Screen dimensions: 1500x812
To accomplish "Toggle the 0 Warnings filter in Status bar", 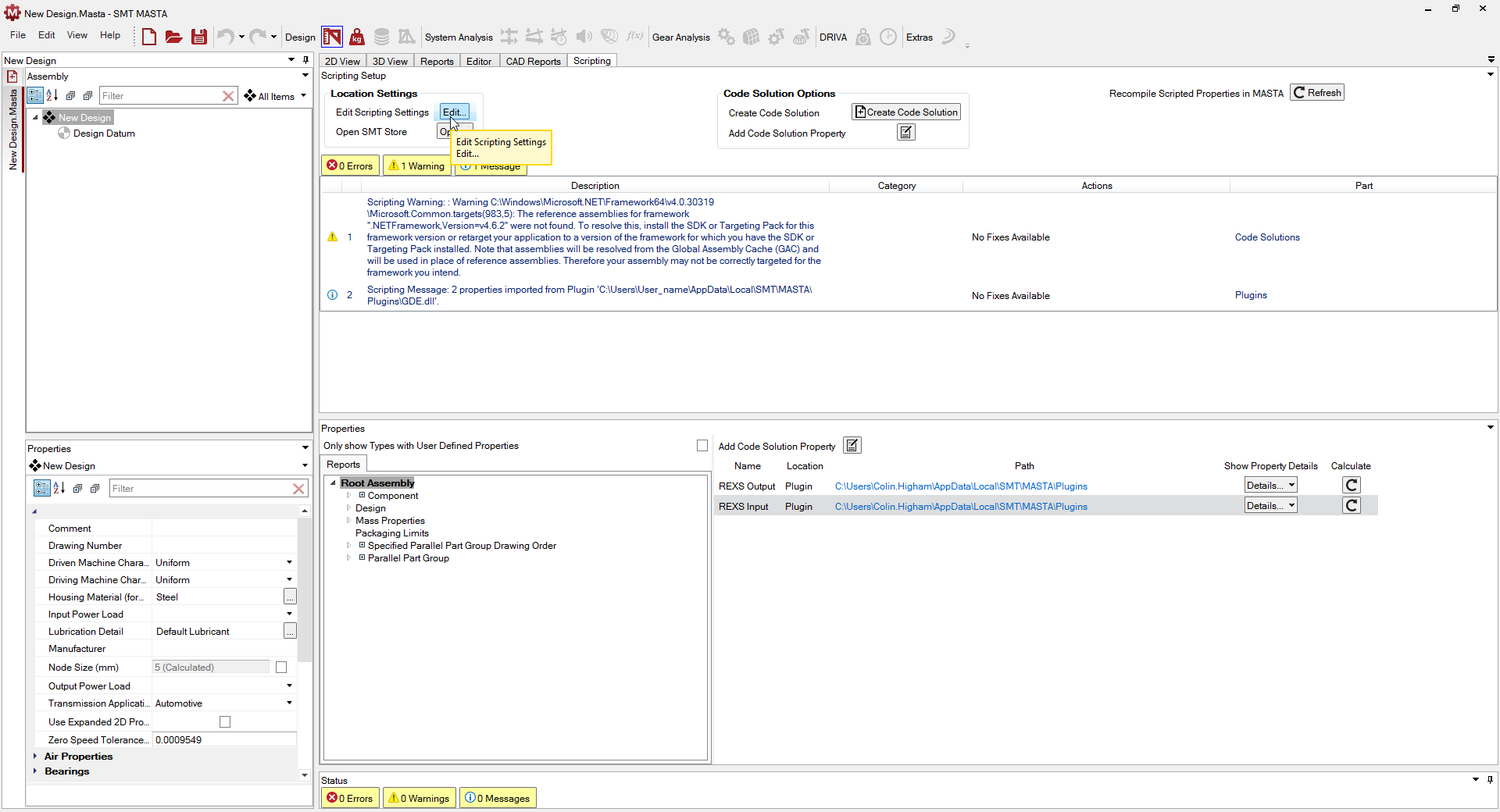I will (419, 798).
